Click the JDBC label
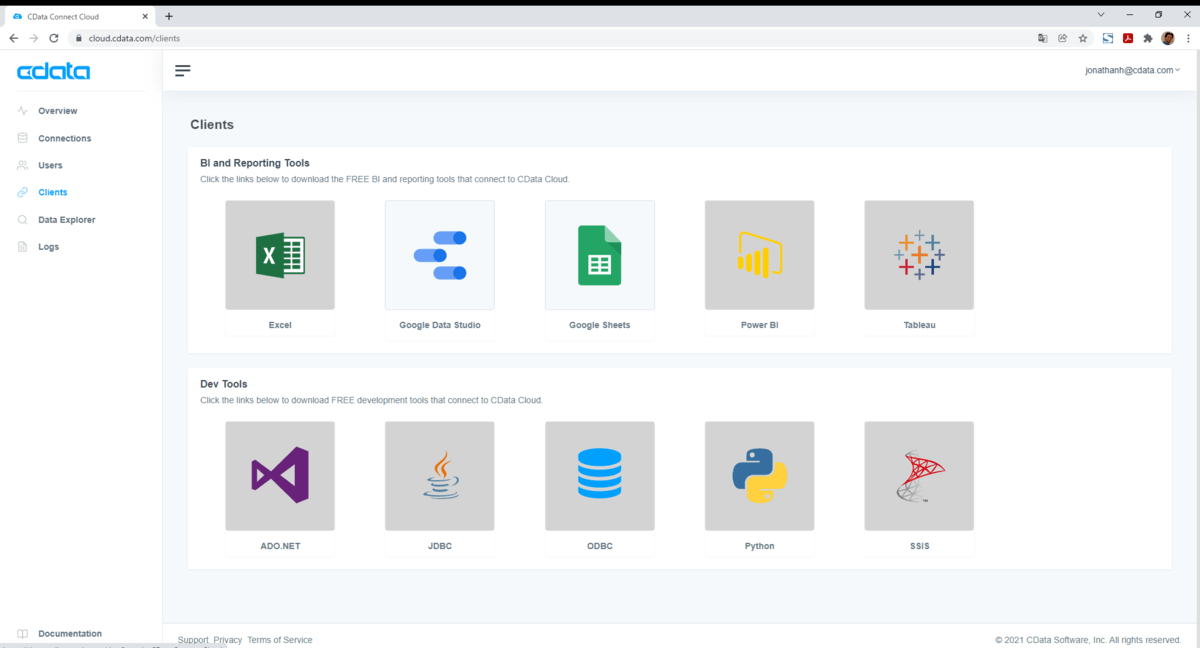The width and height of the screenshot is (1200, 648). (x=440, y=546)
